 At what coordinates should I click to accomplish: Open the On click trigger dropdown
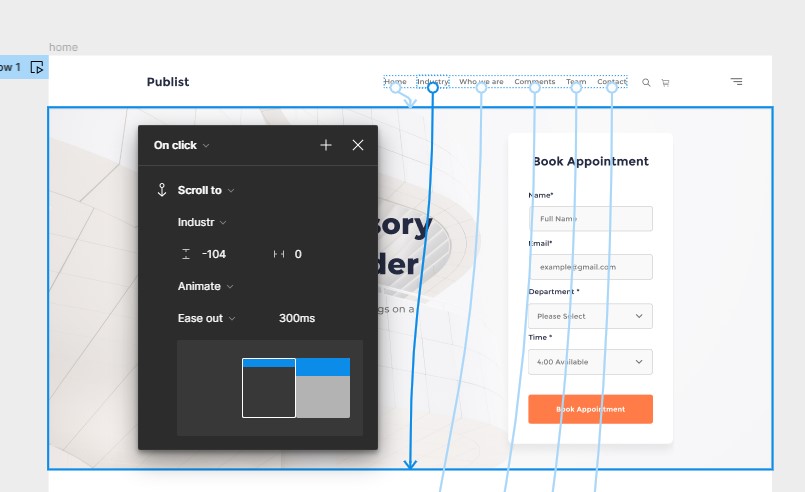pos(181,145)
